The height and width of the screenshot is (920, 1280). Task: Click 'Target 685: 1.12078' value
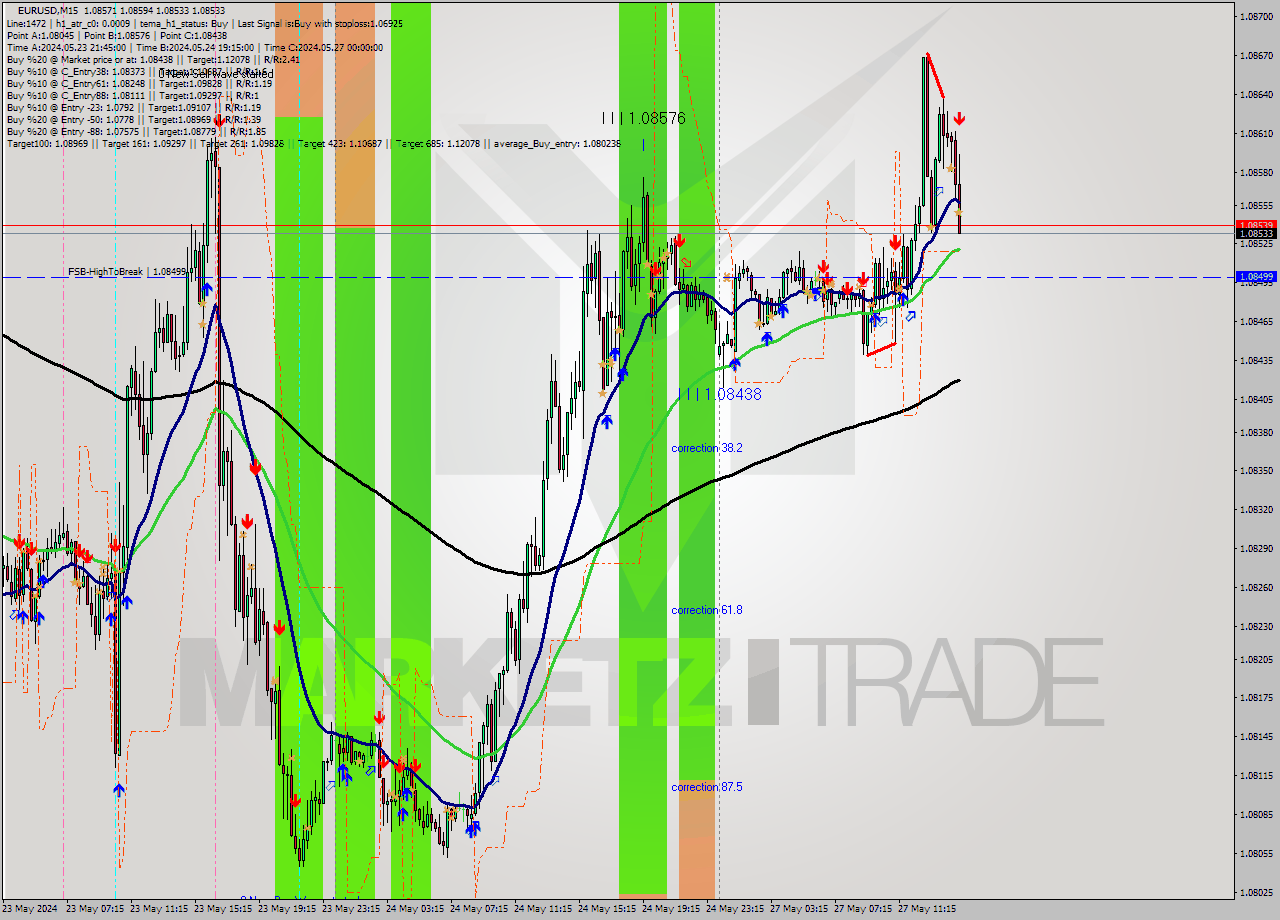438,144
